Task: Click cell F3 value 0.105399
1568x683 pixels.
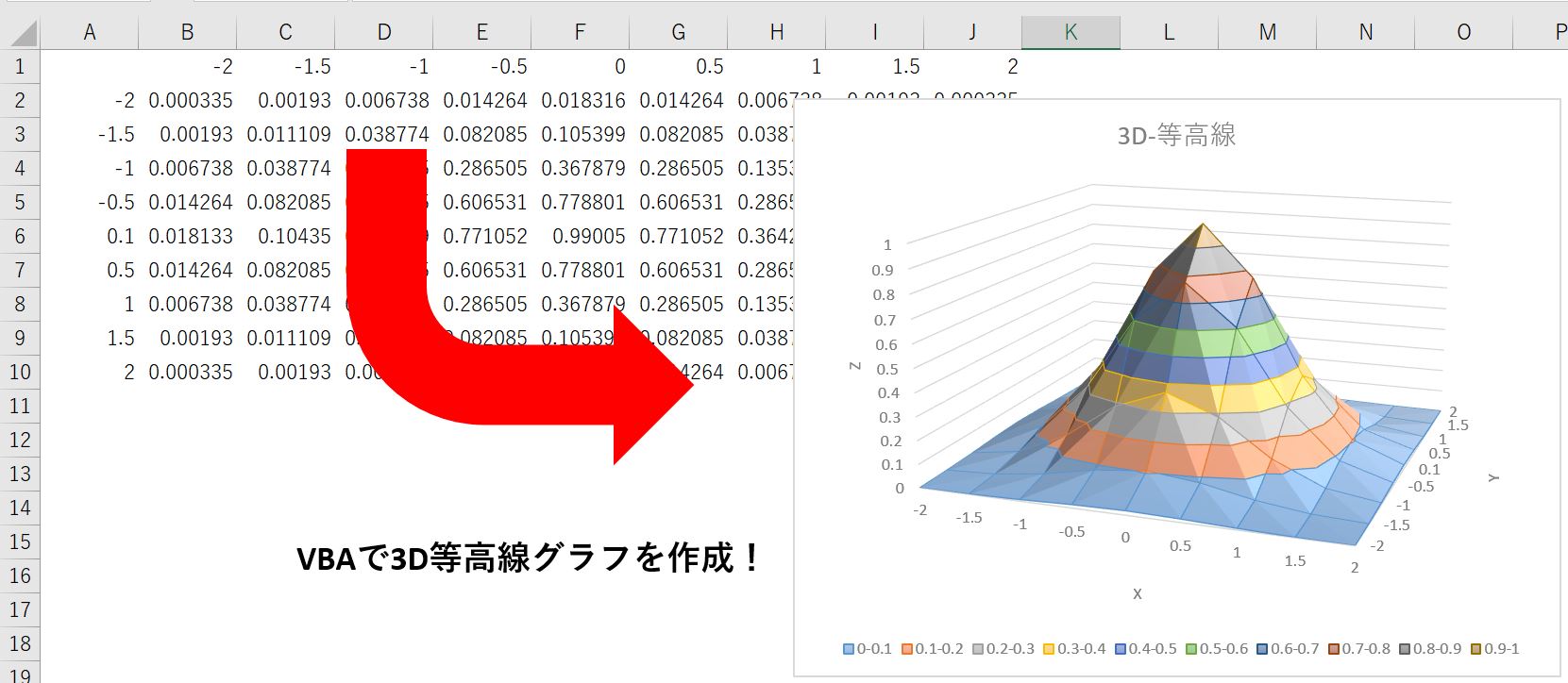Action: (x=581, y=135)
